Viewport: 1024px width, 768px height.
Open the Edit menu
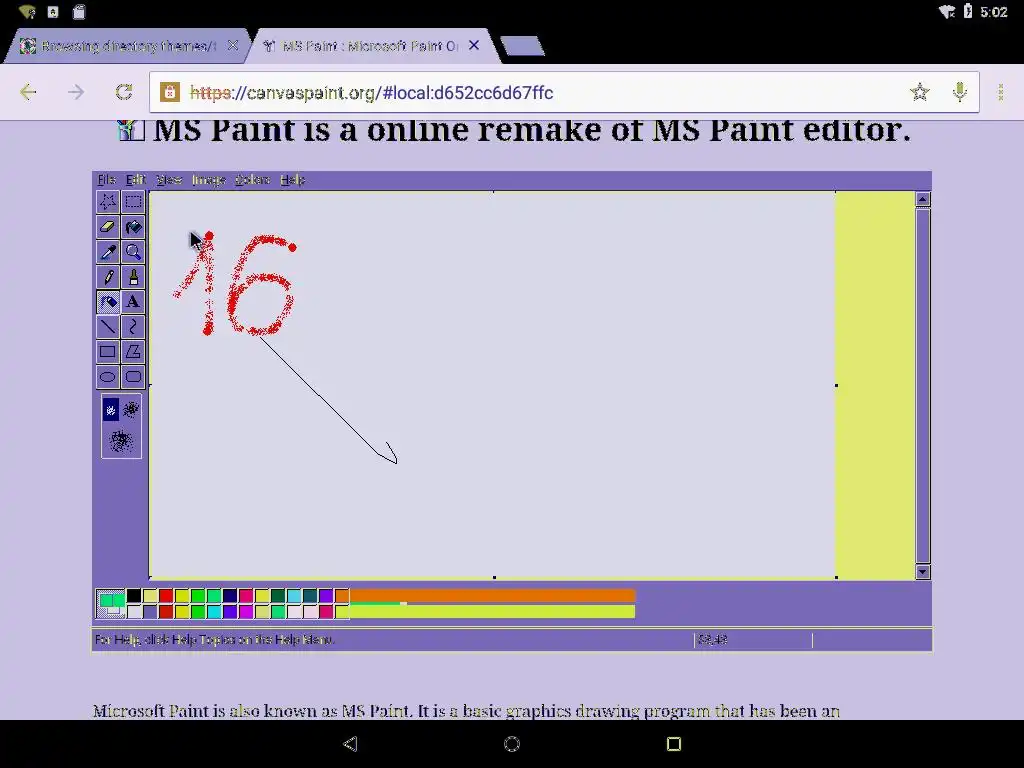click(135, 180)
